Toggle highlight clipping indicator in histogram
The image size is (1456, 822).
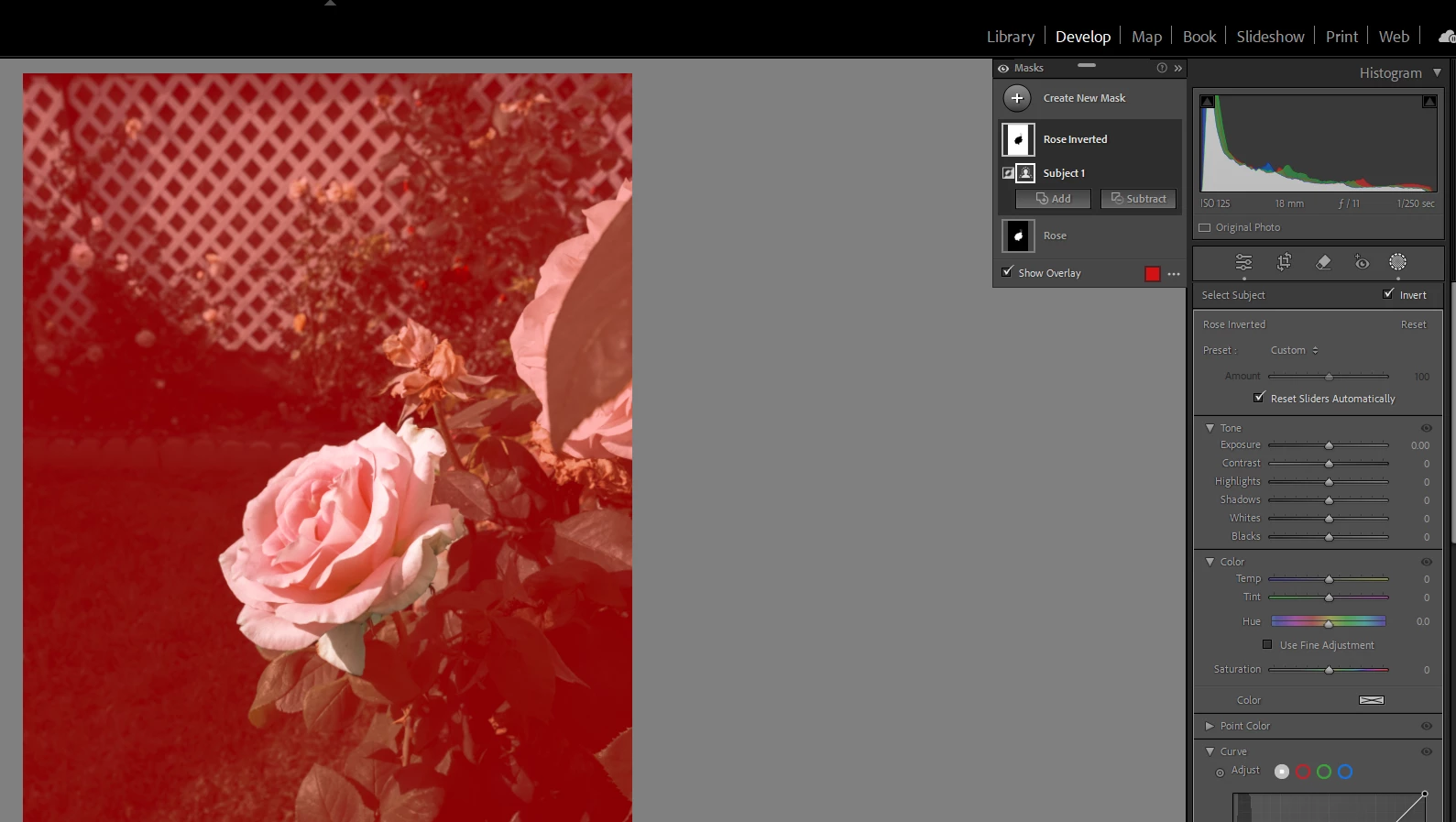1429,102
